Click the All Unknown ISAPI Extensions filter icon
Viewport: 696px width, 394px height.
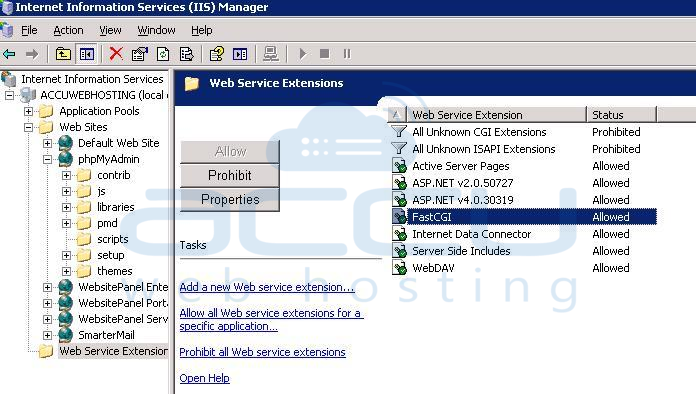pyautogui.click(x=399, y=149)
